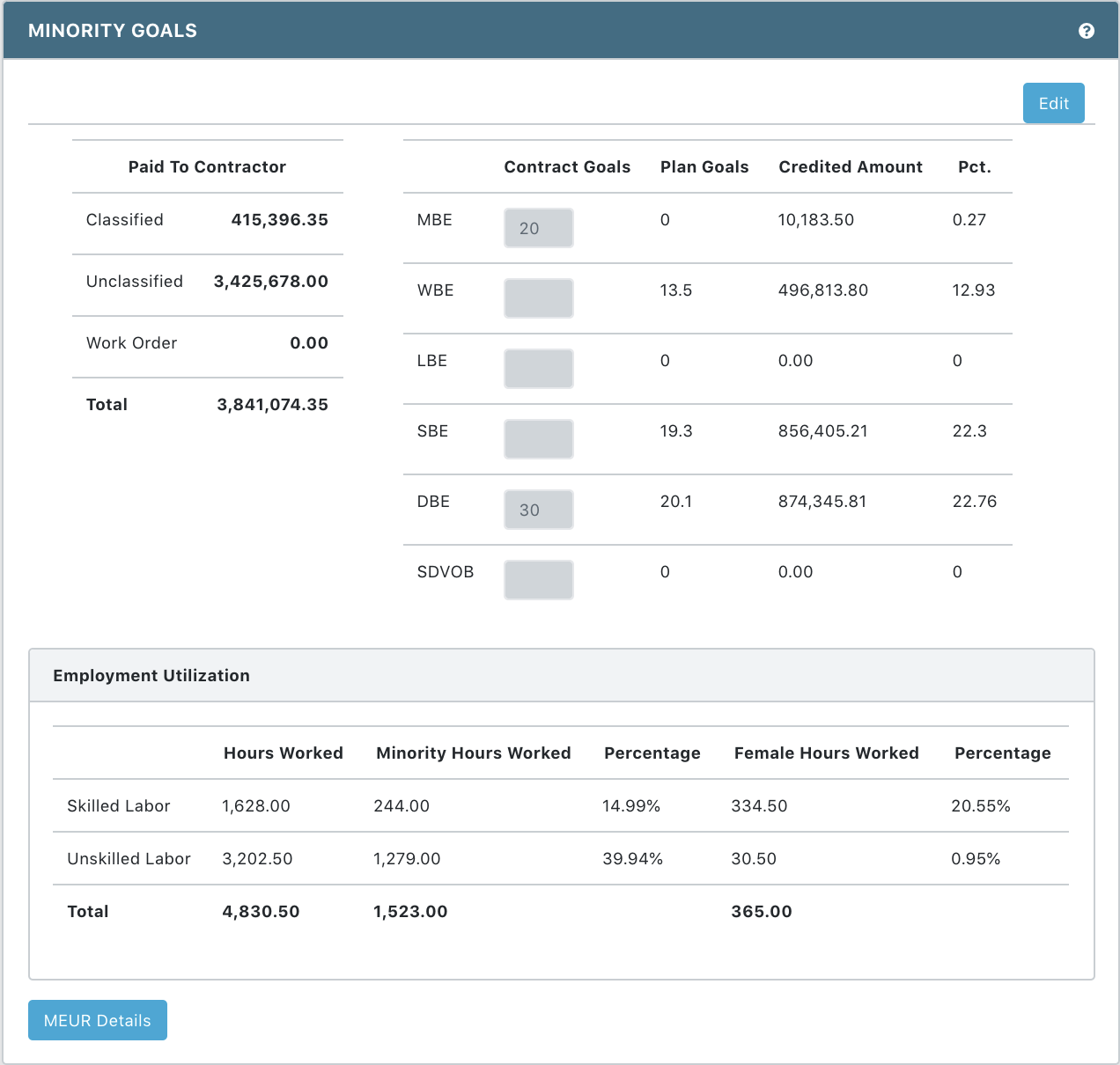The width and height of the screenshot is (1120, 1065).
Task: Click the Minority Hours Worked column header
Action: (474, 753)
